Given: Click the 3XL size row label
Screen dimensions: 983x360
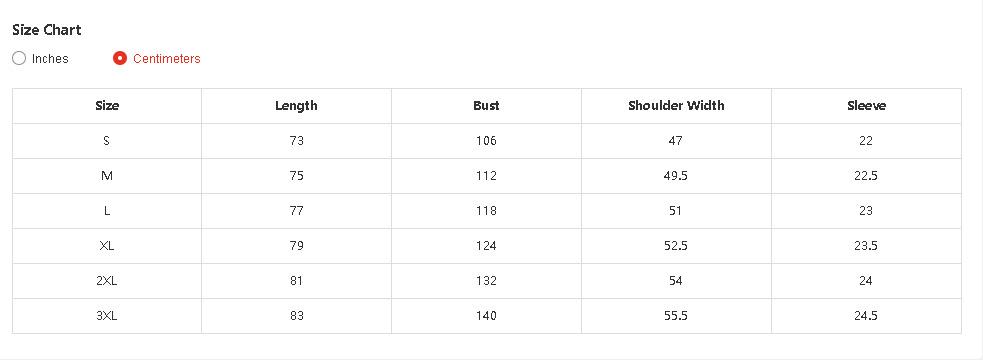Looking at the screenshot, I should [107, 316].
